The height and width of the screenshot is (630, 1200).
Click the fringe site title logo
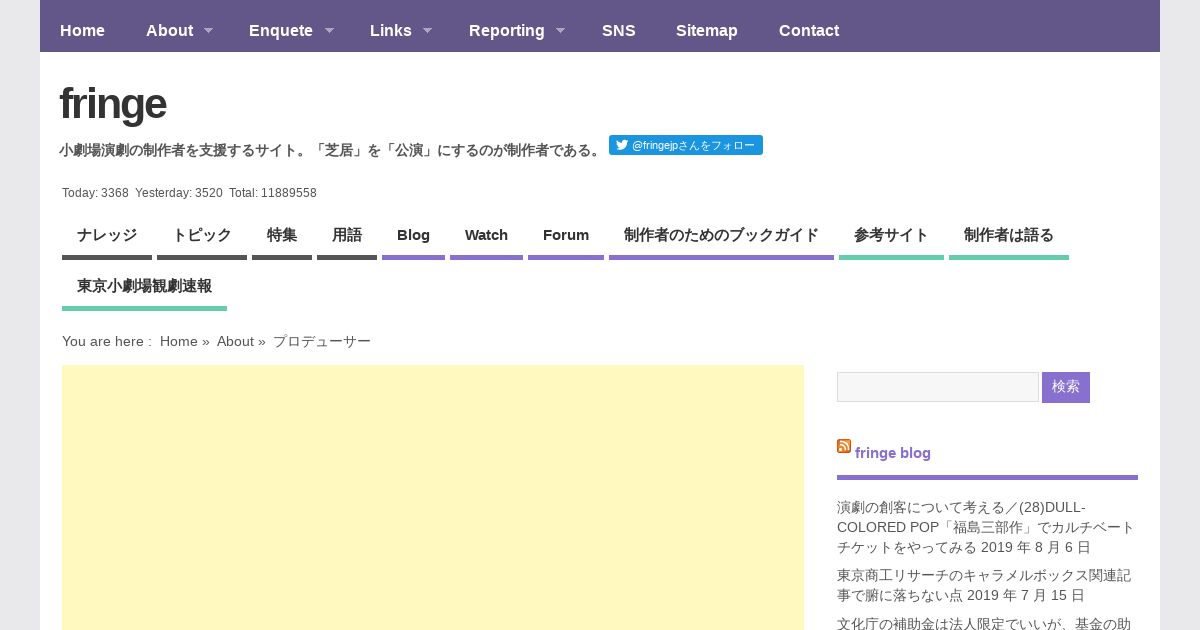113,104
